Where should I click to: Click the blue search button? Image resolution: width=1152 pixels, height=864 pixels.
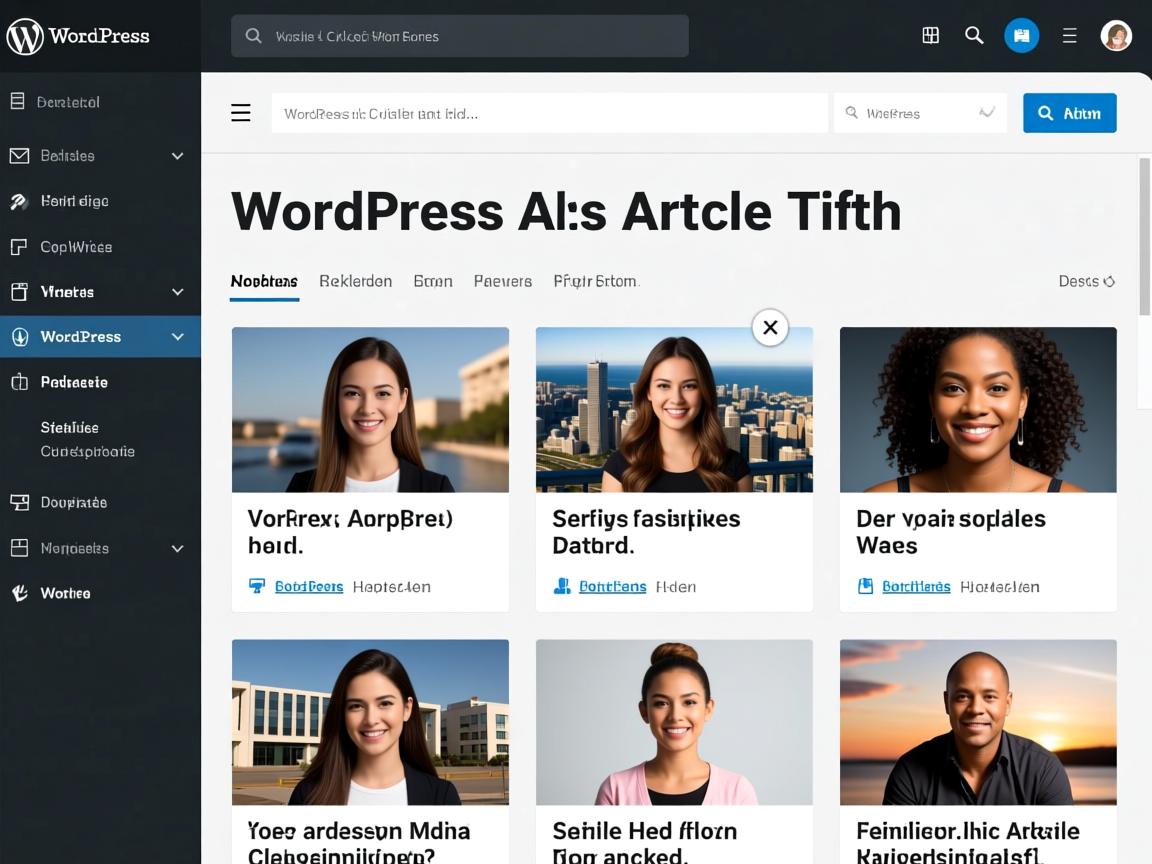[1069, 113]
